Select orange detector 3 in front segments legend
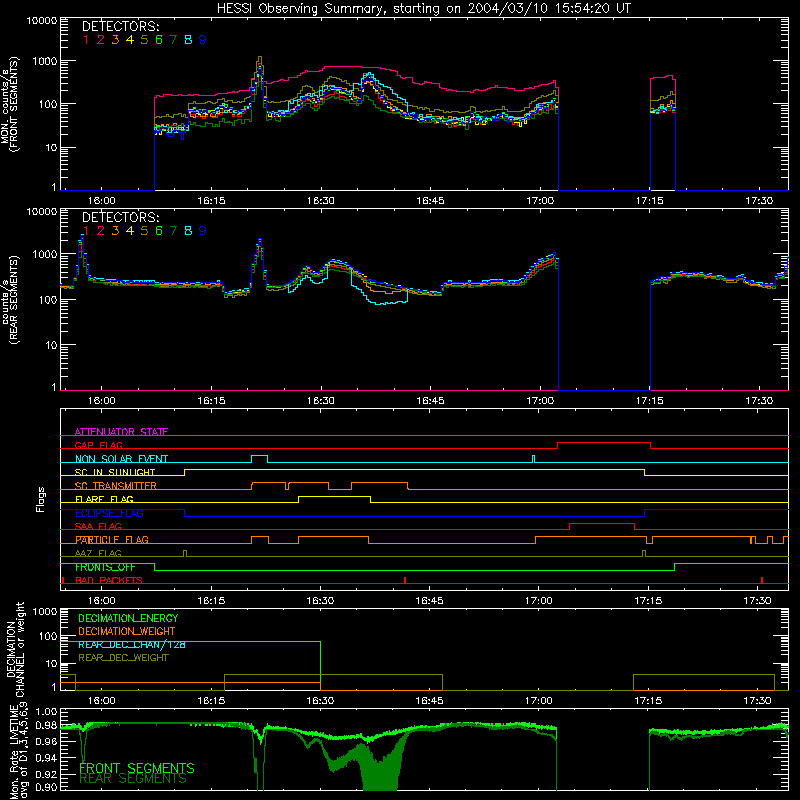This screenshot has width=800, height=800. coord(115,40)
